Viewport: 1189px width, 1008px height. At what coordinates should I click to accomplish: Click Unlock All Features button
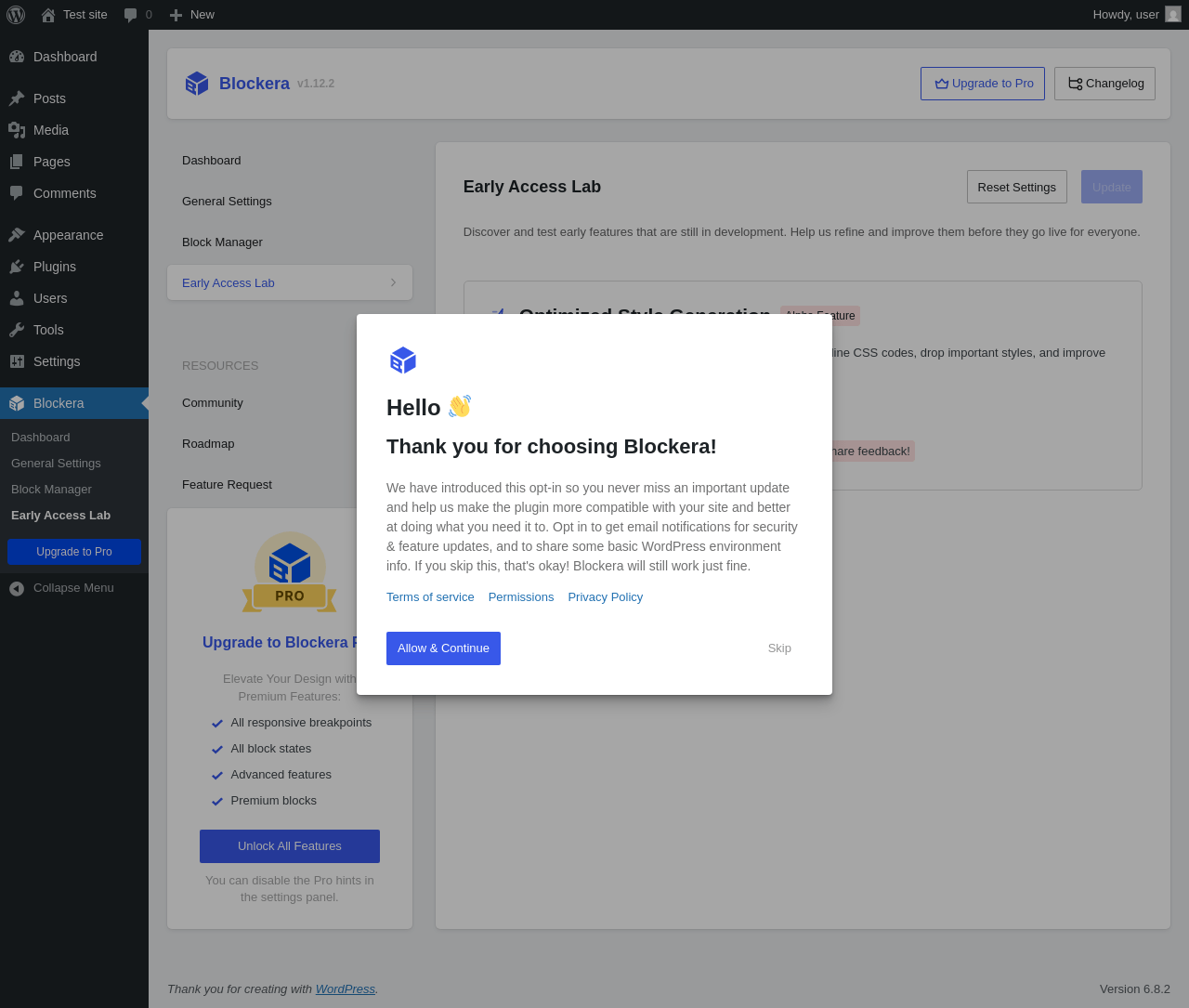[290, 846]
